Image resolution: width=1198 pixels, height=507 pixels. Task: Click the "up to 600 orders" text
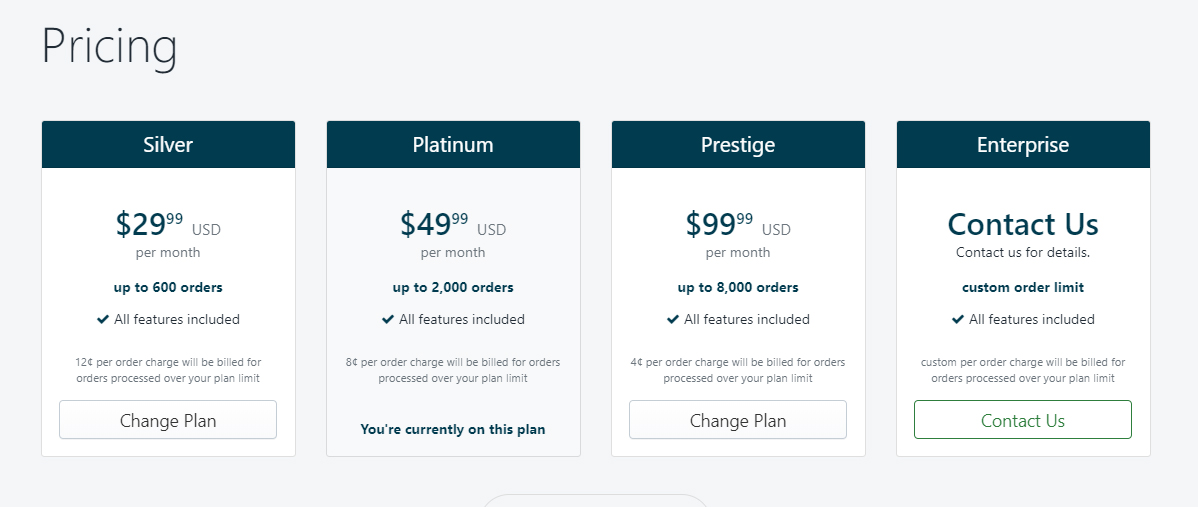(x=168, y=288)
